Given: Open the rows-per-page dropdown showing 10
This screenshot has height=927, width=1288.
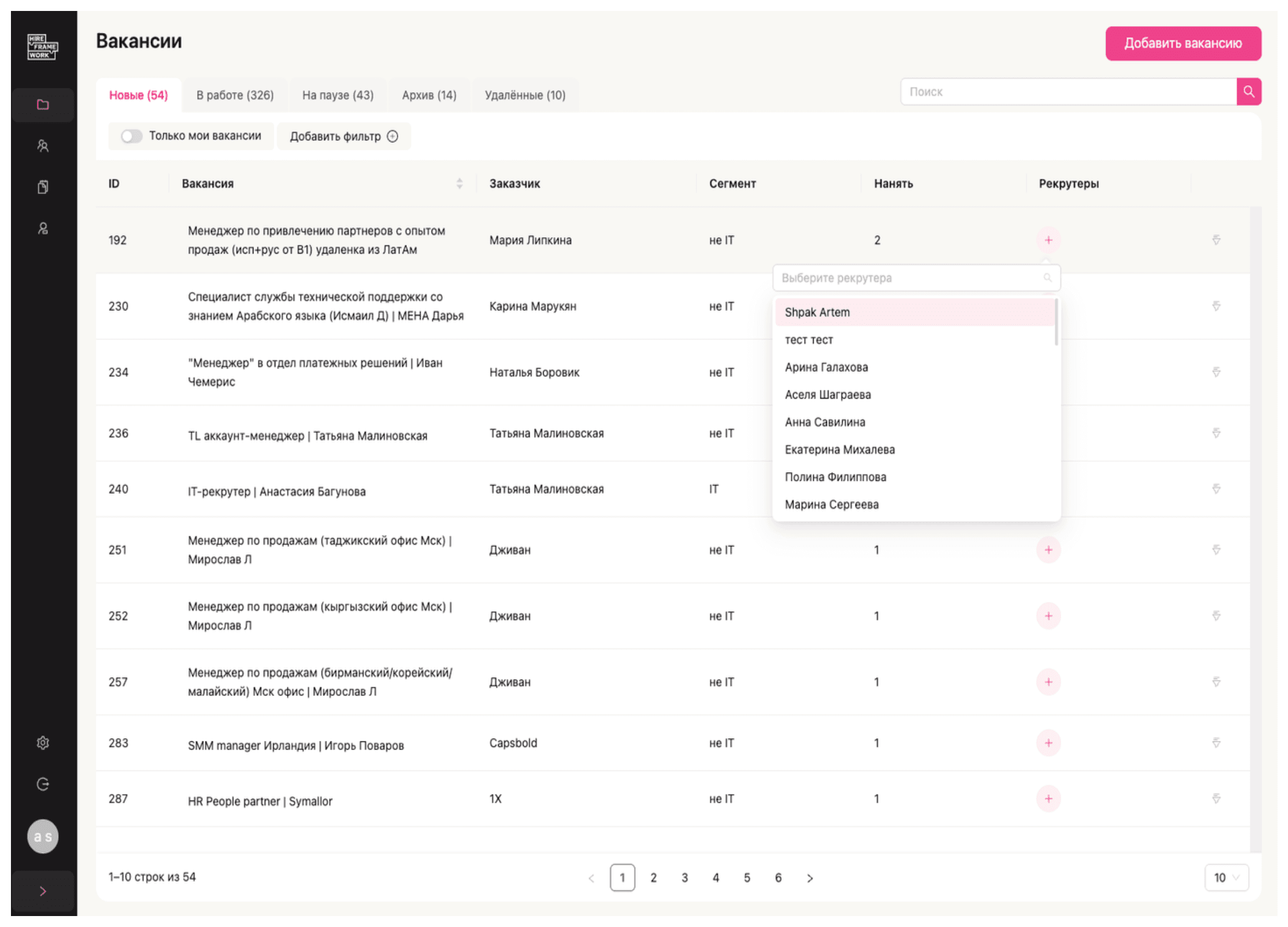Looking at the screenshot, I should [1226, 877].
